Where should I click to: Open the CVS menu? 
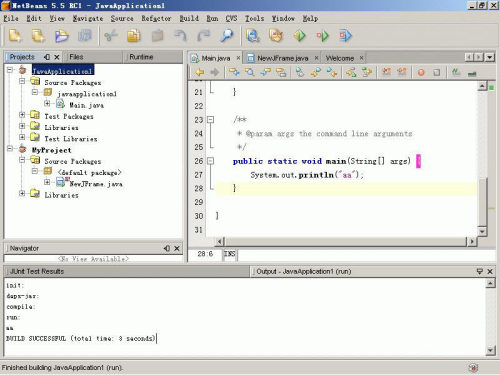click(231, 18)
